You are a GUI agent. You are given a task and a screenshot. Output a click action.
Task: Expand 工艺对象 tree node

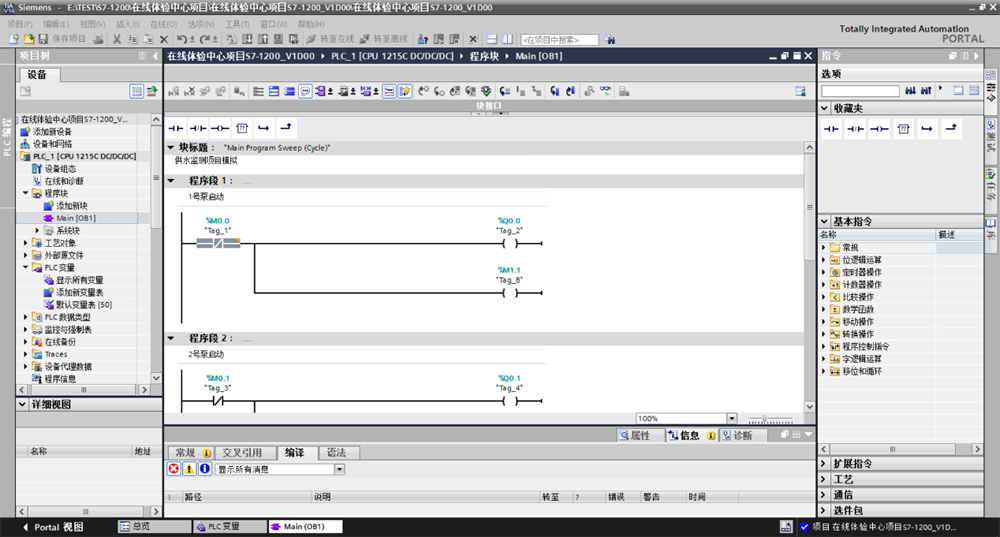click(x=26, y=243)
